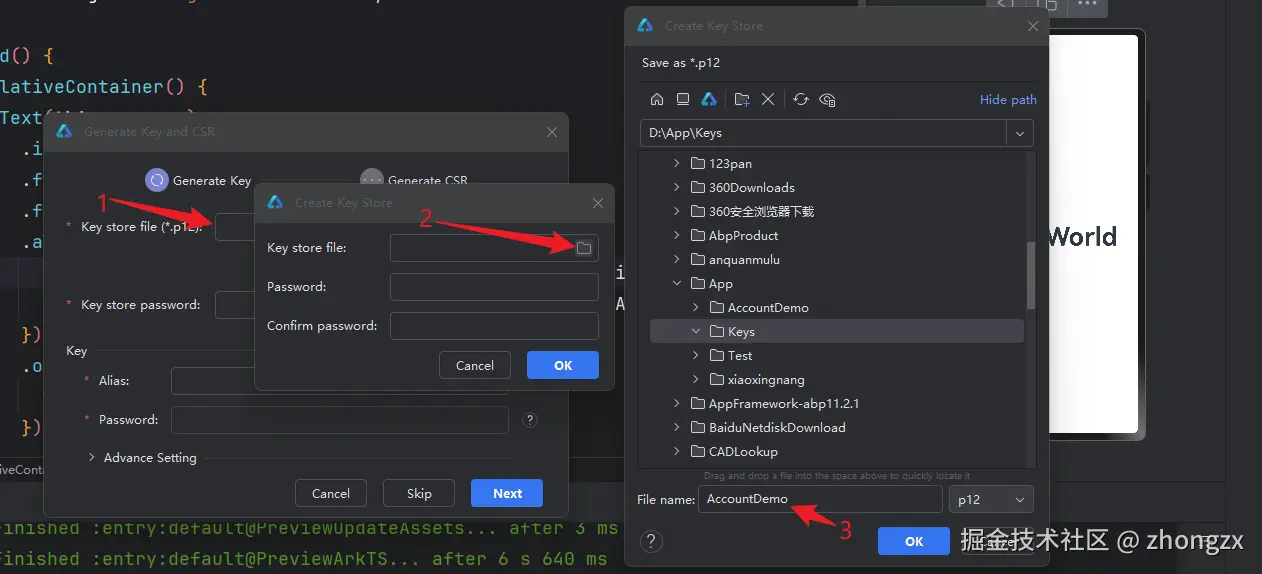Screen dimensions: 1262x574
Task: Click the File name input field
Action: click(x=820, y=499)
